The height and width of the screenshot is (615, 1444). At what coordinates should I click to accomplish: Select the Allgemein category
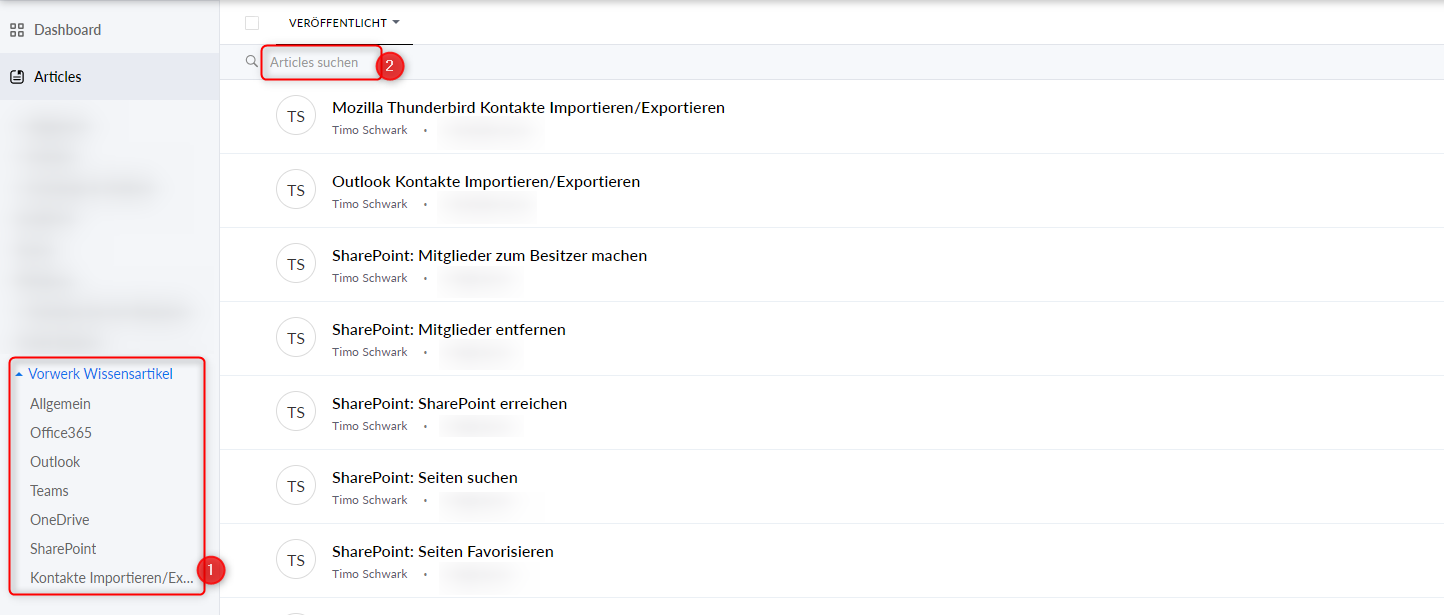point(60,404)
